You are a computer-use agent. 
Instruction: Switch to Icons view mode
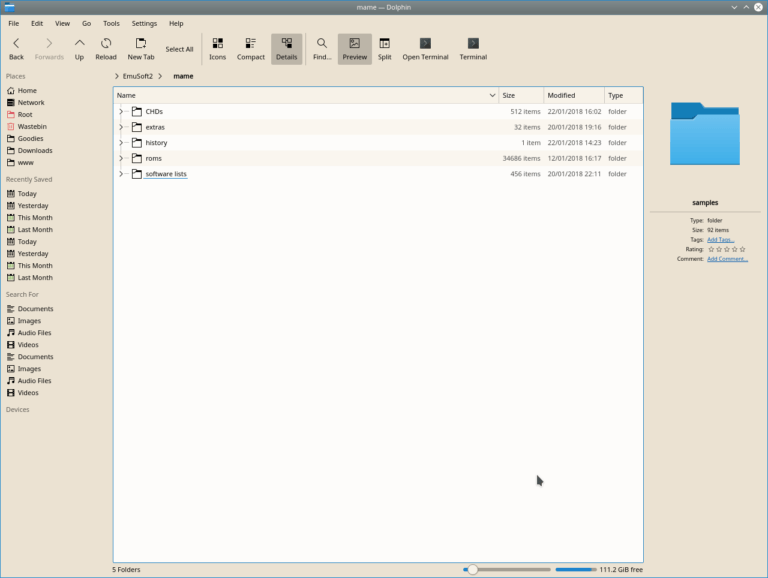tap(217, 48)
